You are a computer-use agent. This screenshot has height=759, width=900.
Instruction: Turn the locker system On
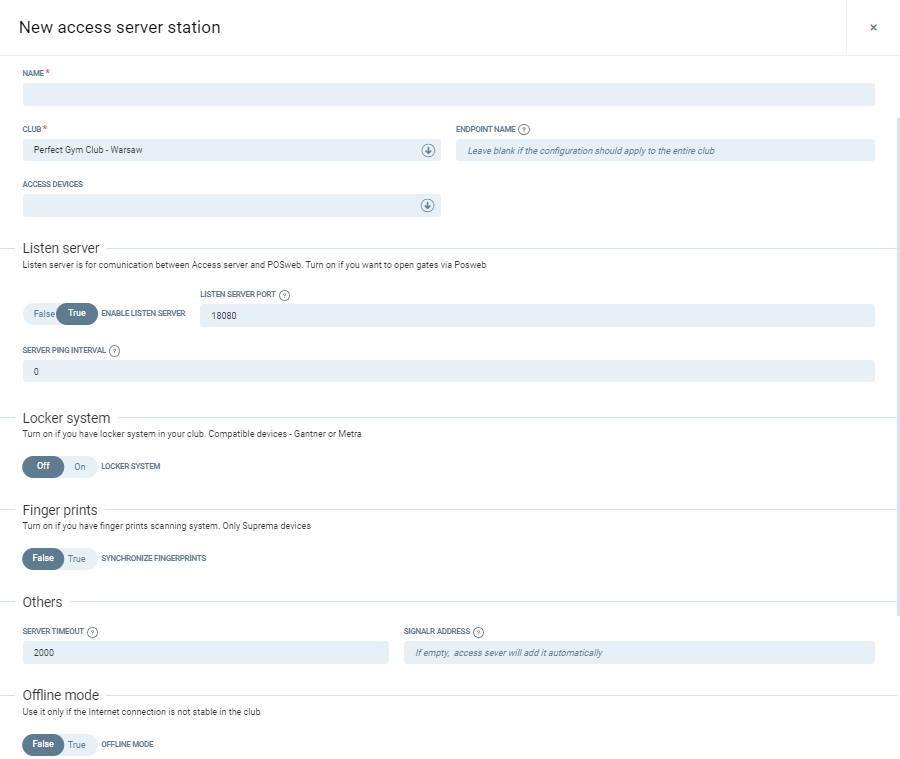coord(80,467)
